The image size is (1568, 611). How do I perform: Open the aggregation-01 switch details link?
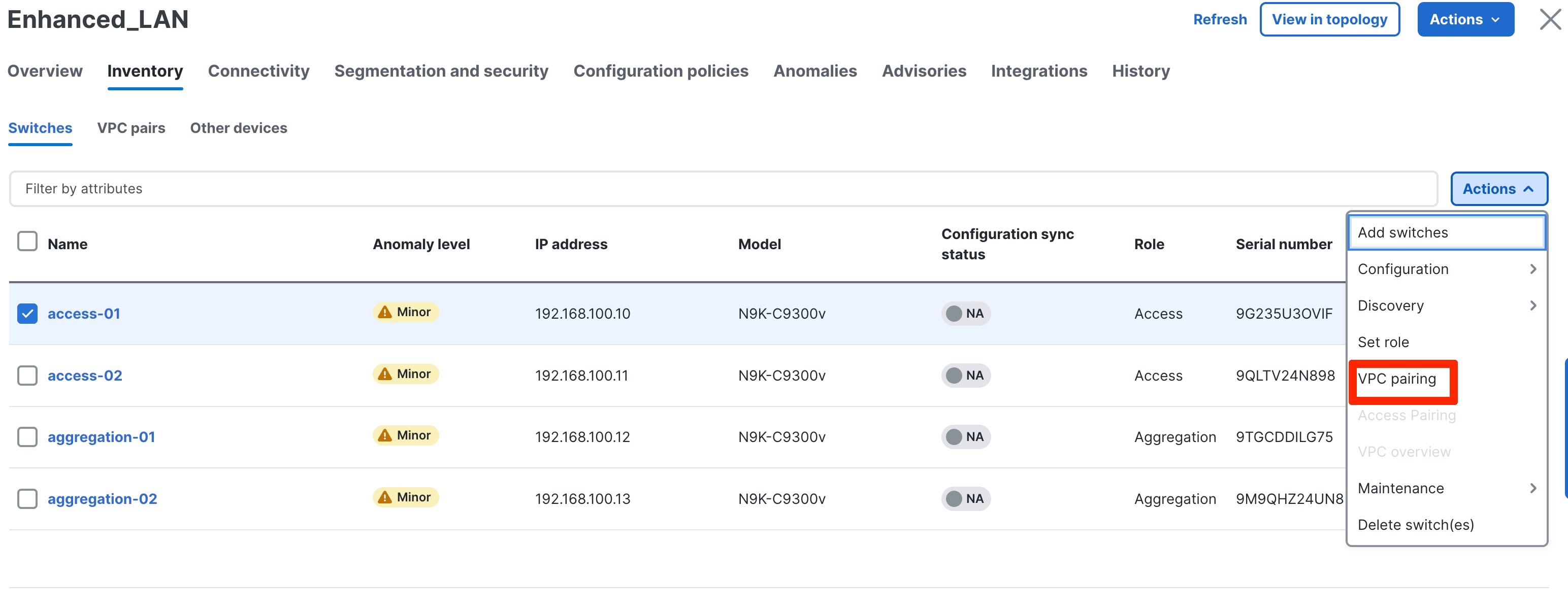[101, 436]
